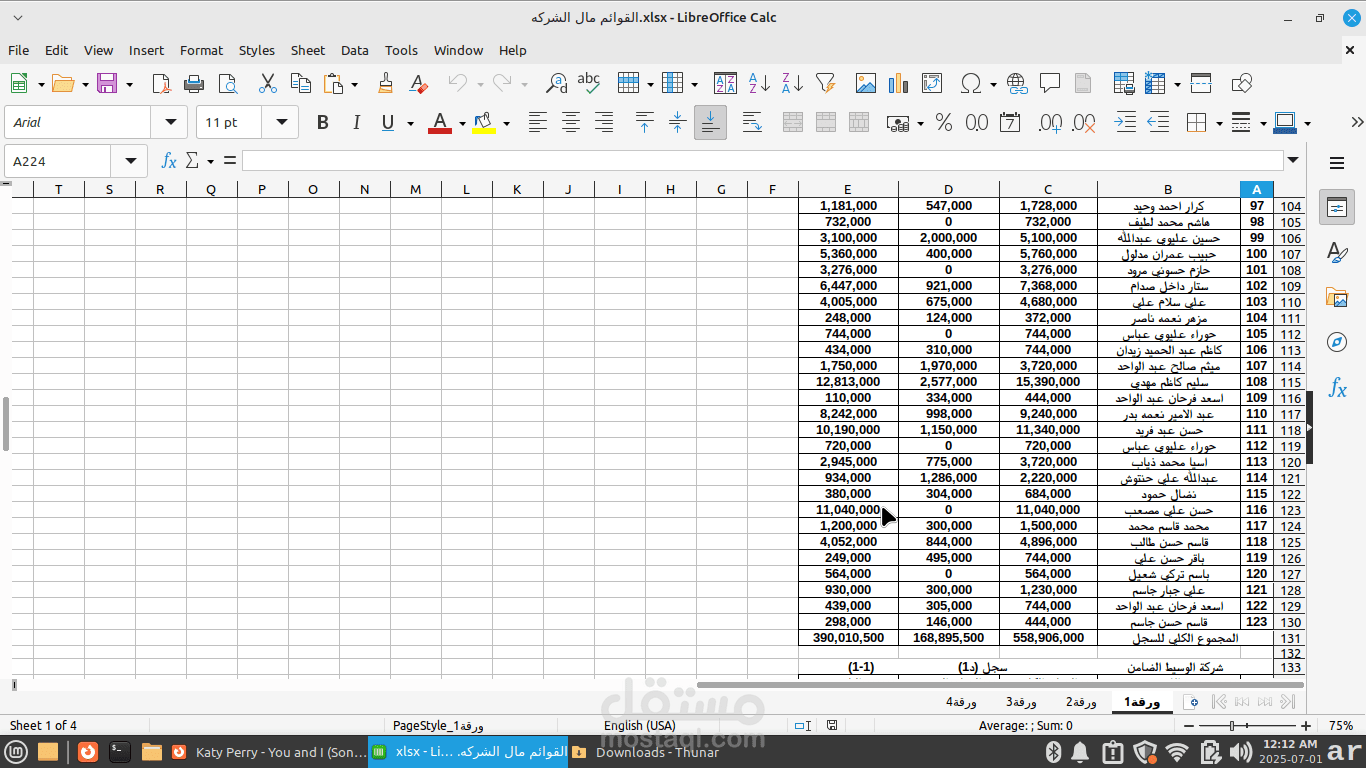Run the spelling check icon

(589, 83)
